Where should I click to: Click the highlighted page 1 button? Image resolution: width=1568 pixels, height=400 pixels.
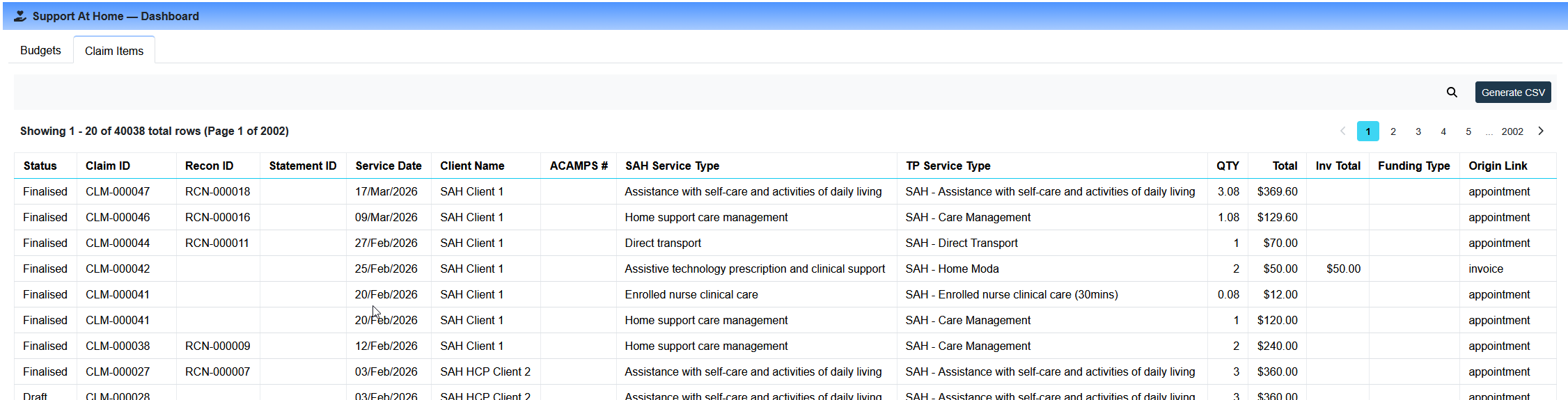point(1367,131)
